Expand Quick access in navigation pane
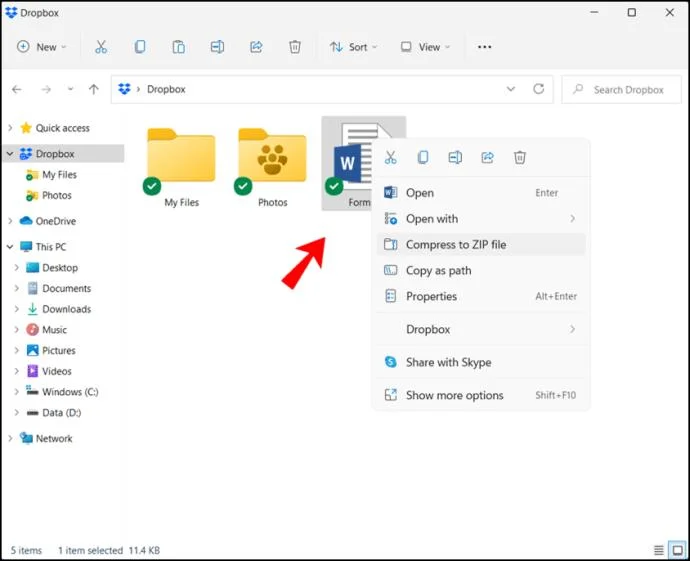 click(x=10, y=128)
